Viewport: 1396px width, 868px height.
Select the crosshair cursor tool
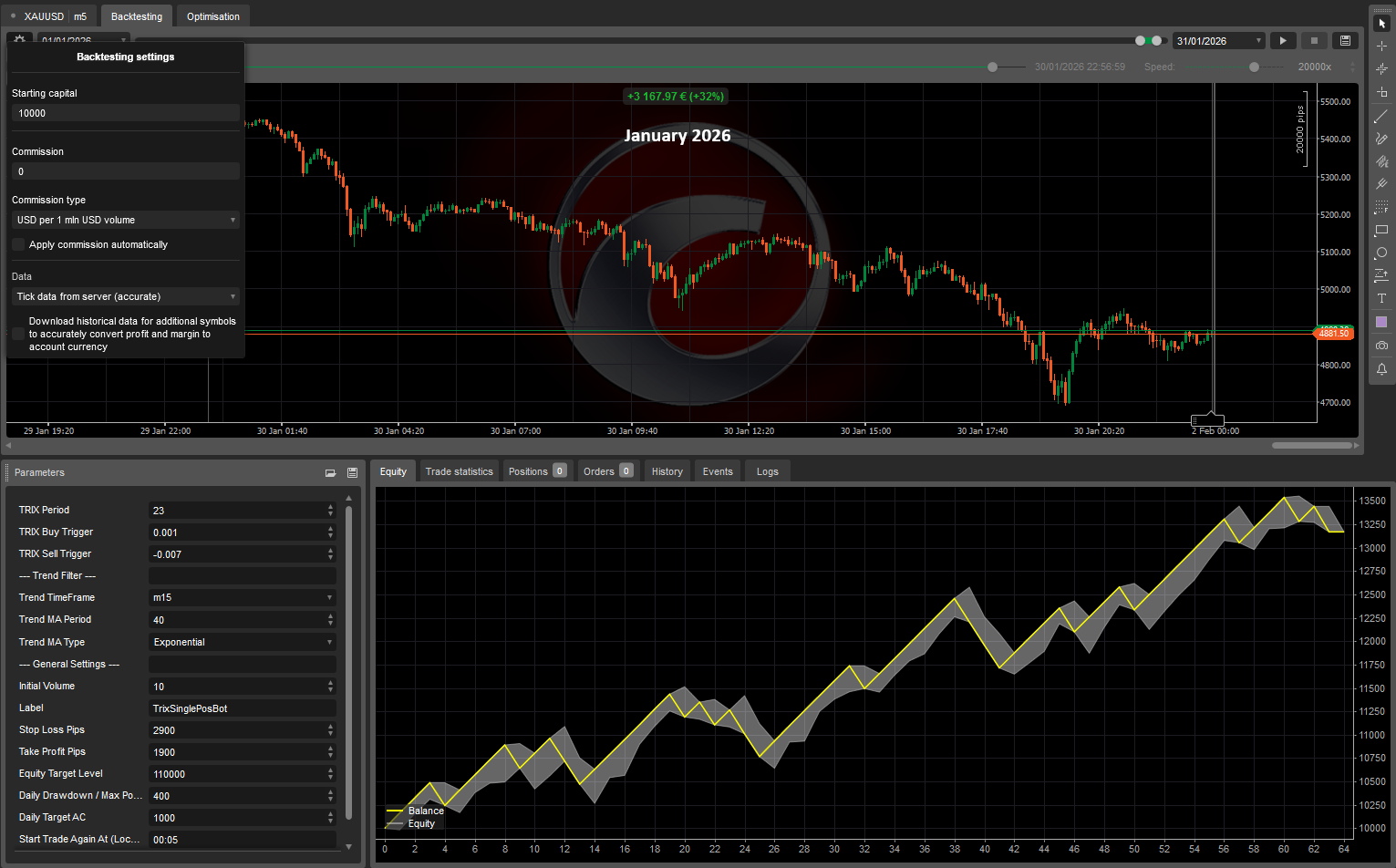tap(1381, 46)
